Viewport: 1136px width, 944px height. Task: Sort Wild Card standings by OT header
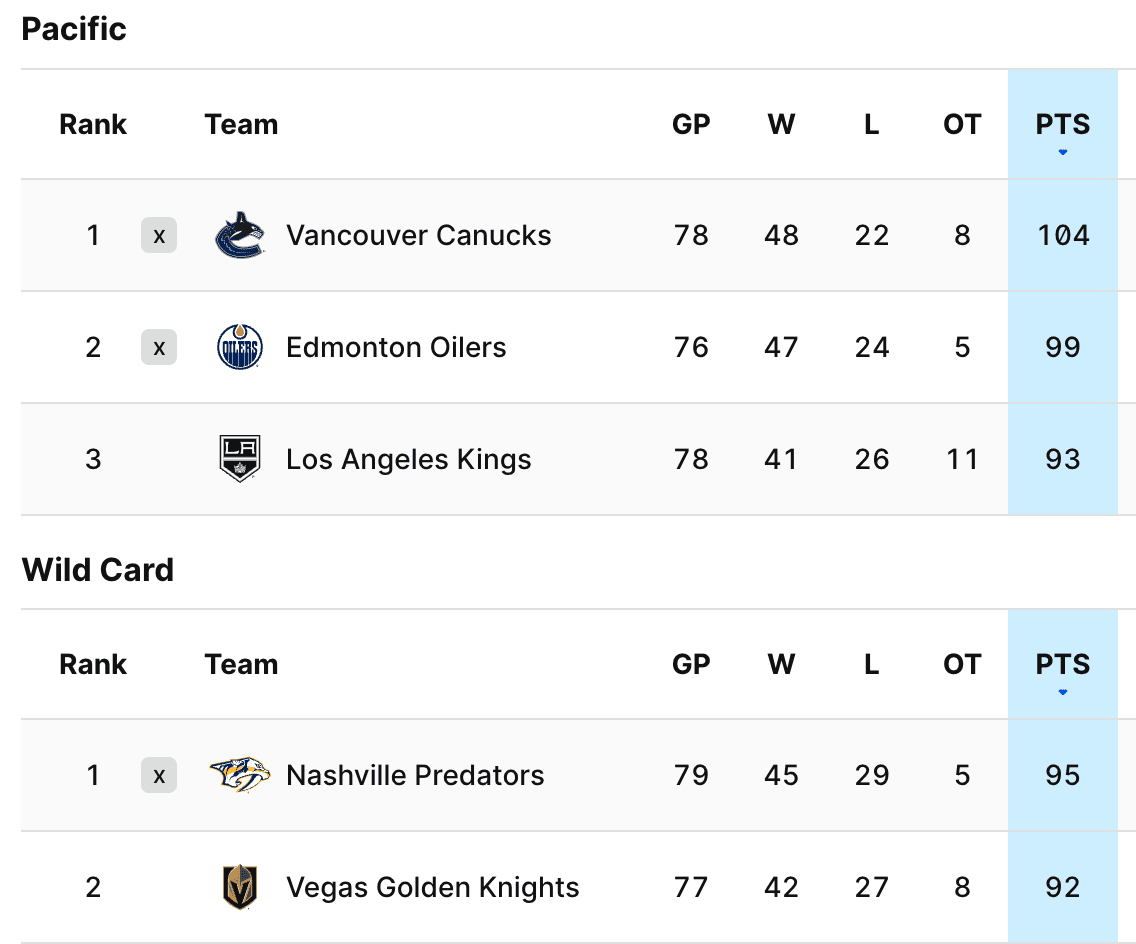pos(962,665)
